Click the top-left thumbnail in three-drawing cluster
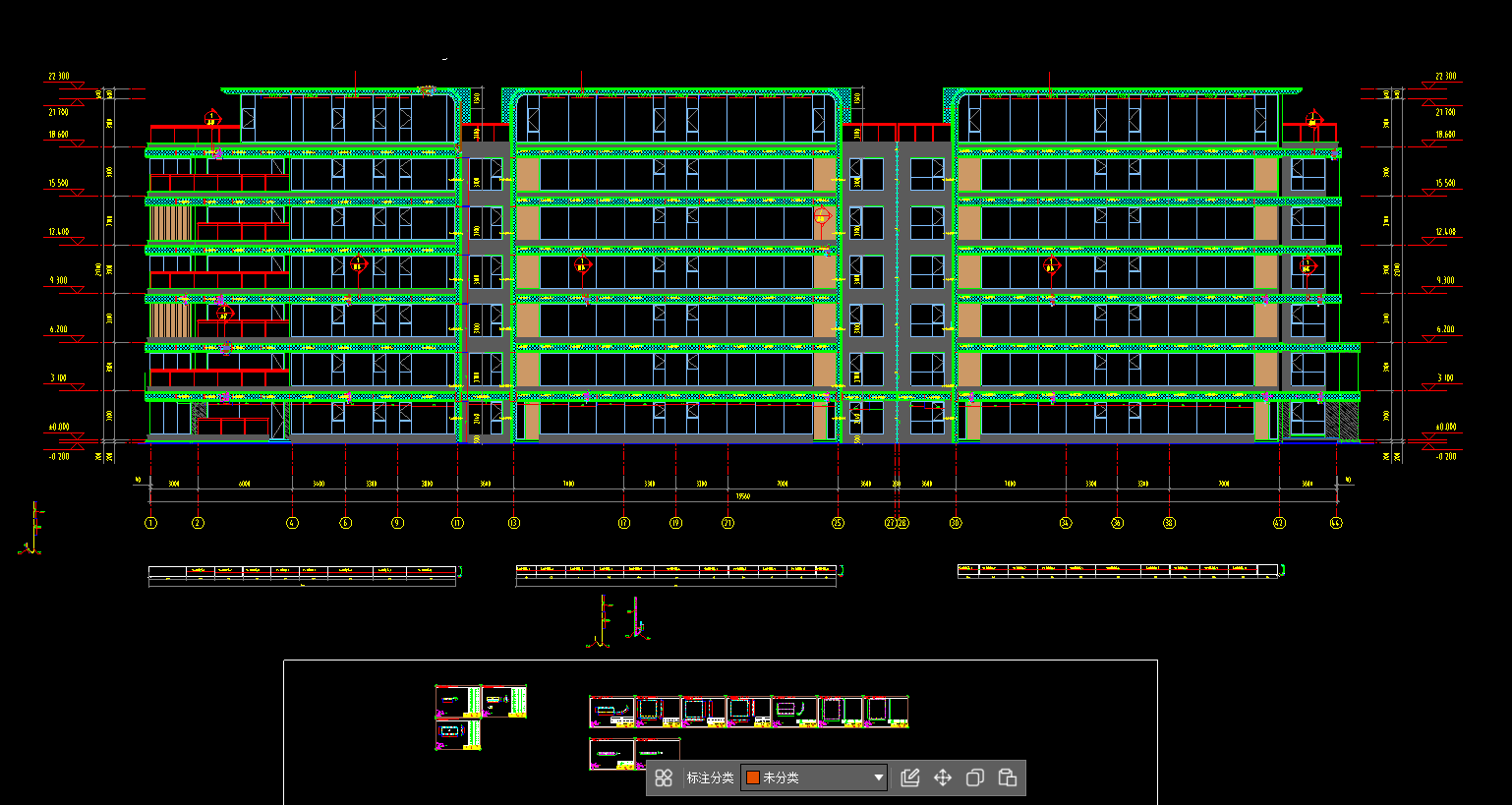 458,702
